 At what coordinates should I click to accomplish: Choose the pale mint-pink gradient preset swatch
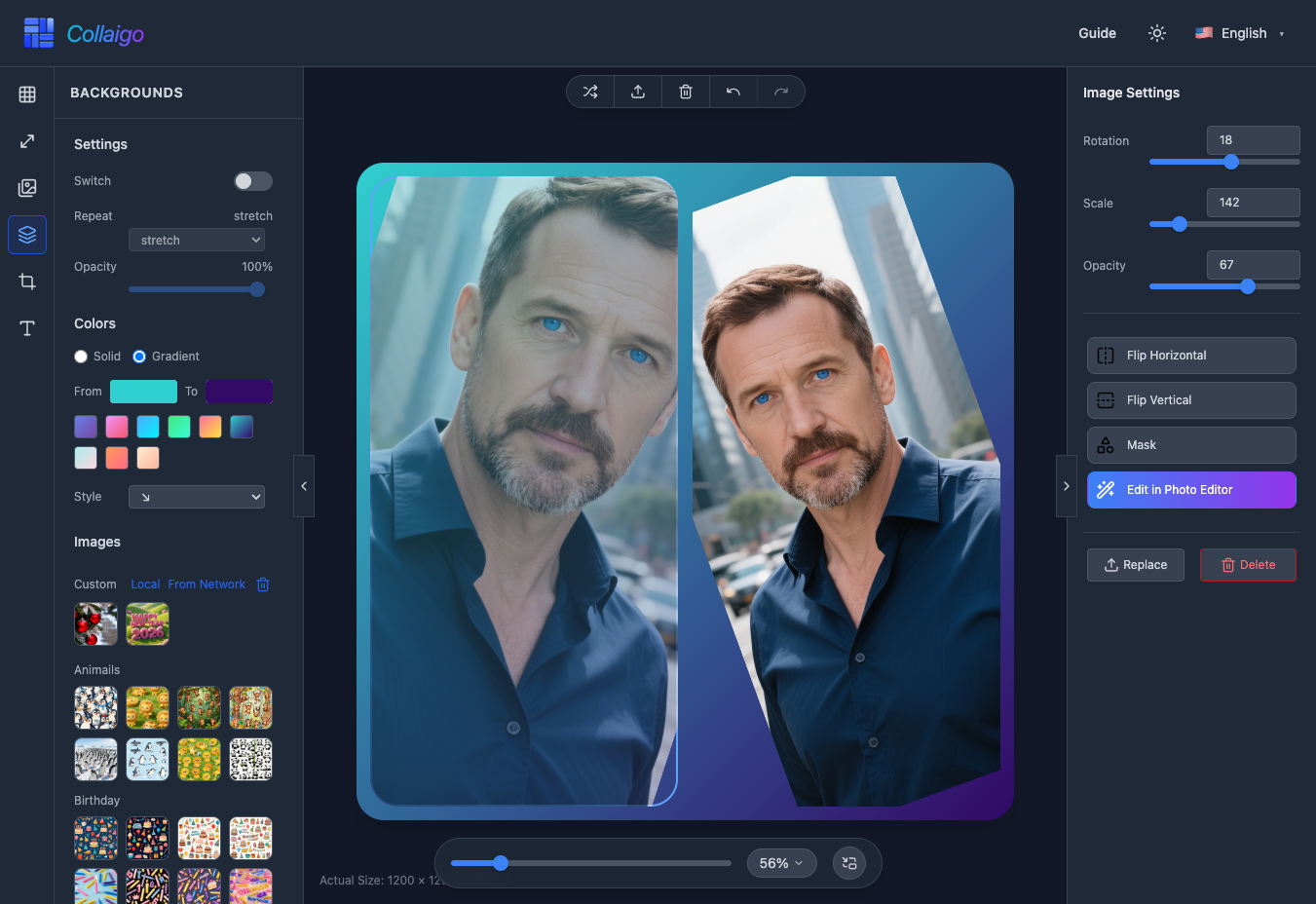[x=86, y=458]
